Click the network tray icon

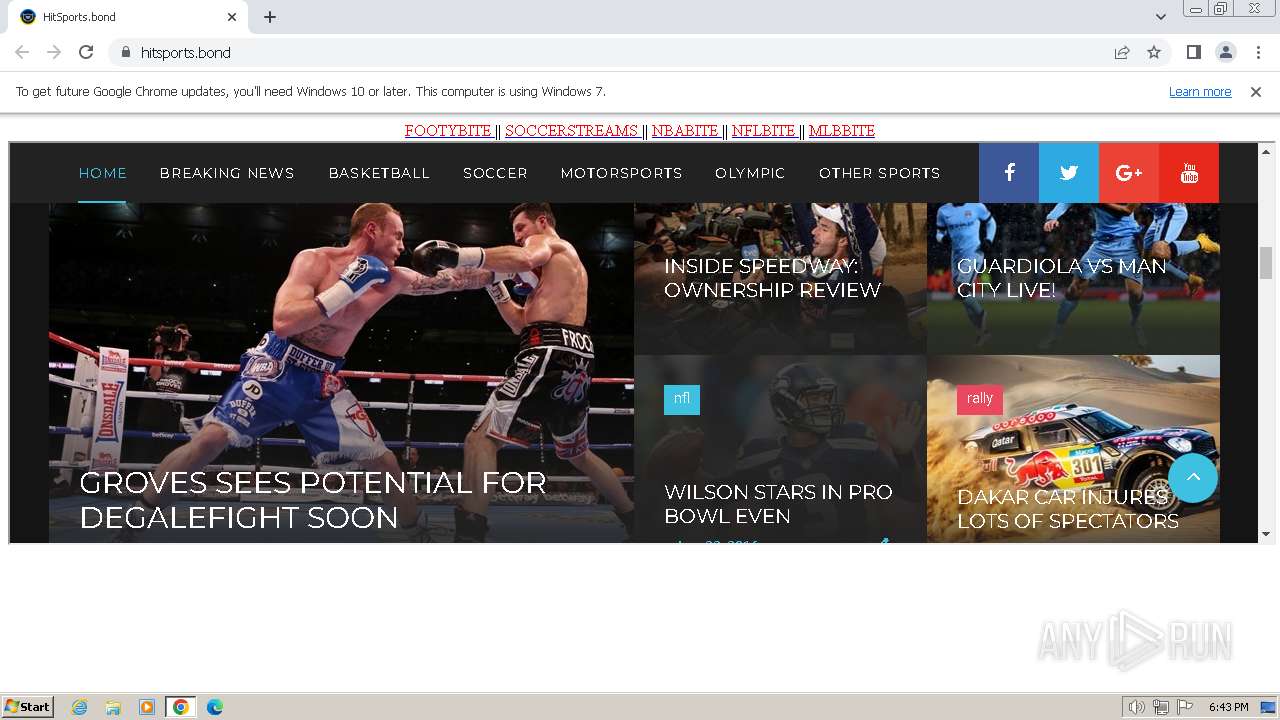1161,707
